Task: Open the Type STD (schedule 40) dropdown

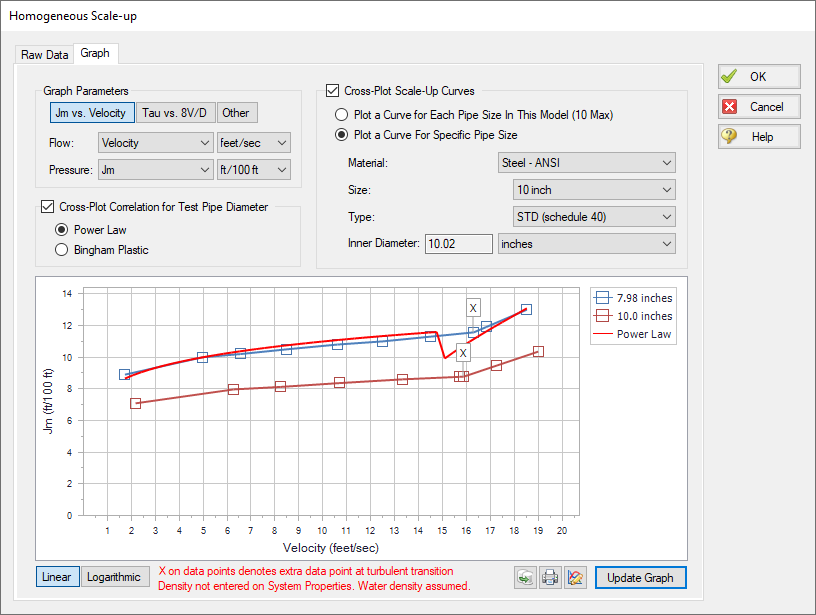Action: click(x=594, y=217)
